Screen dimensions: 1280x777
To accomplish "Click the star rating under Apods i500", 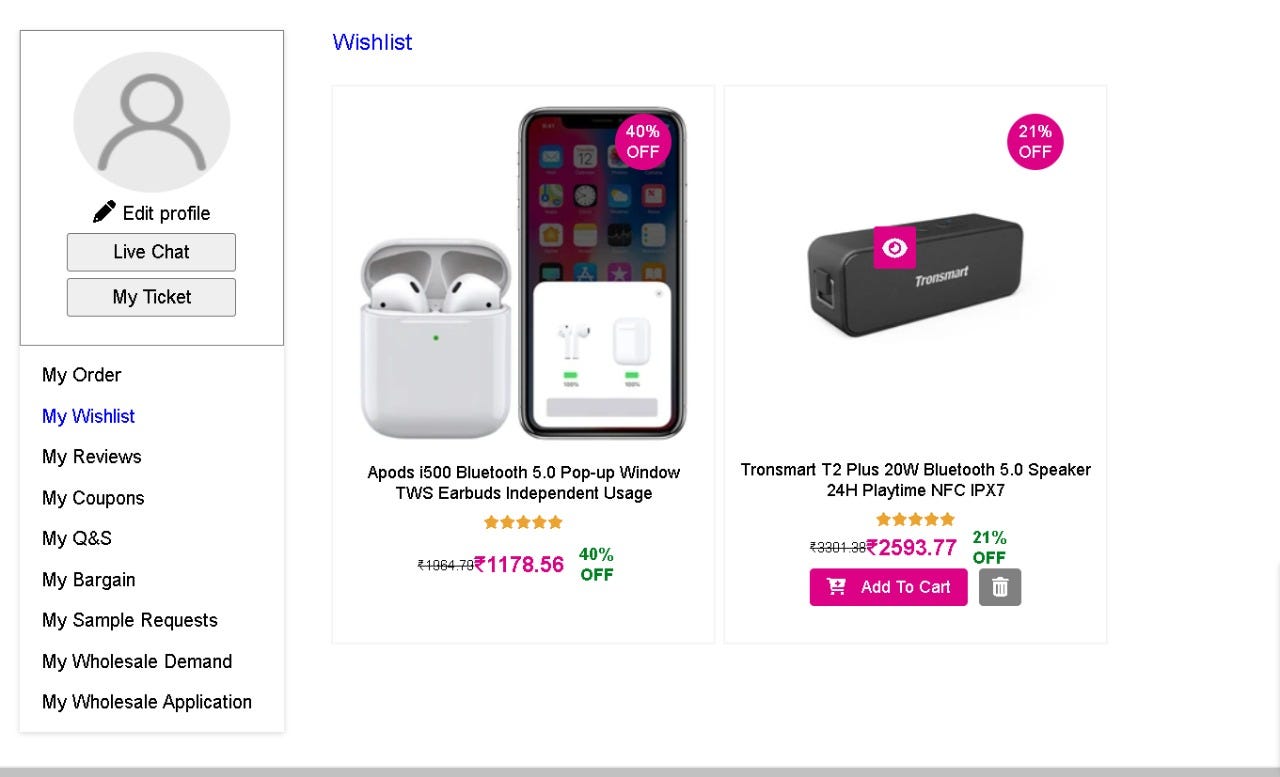I will pyautogui.click(x=523, y=522).
